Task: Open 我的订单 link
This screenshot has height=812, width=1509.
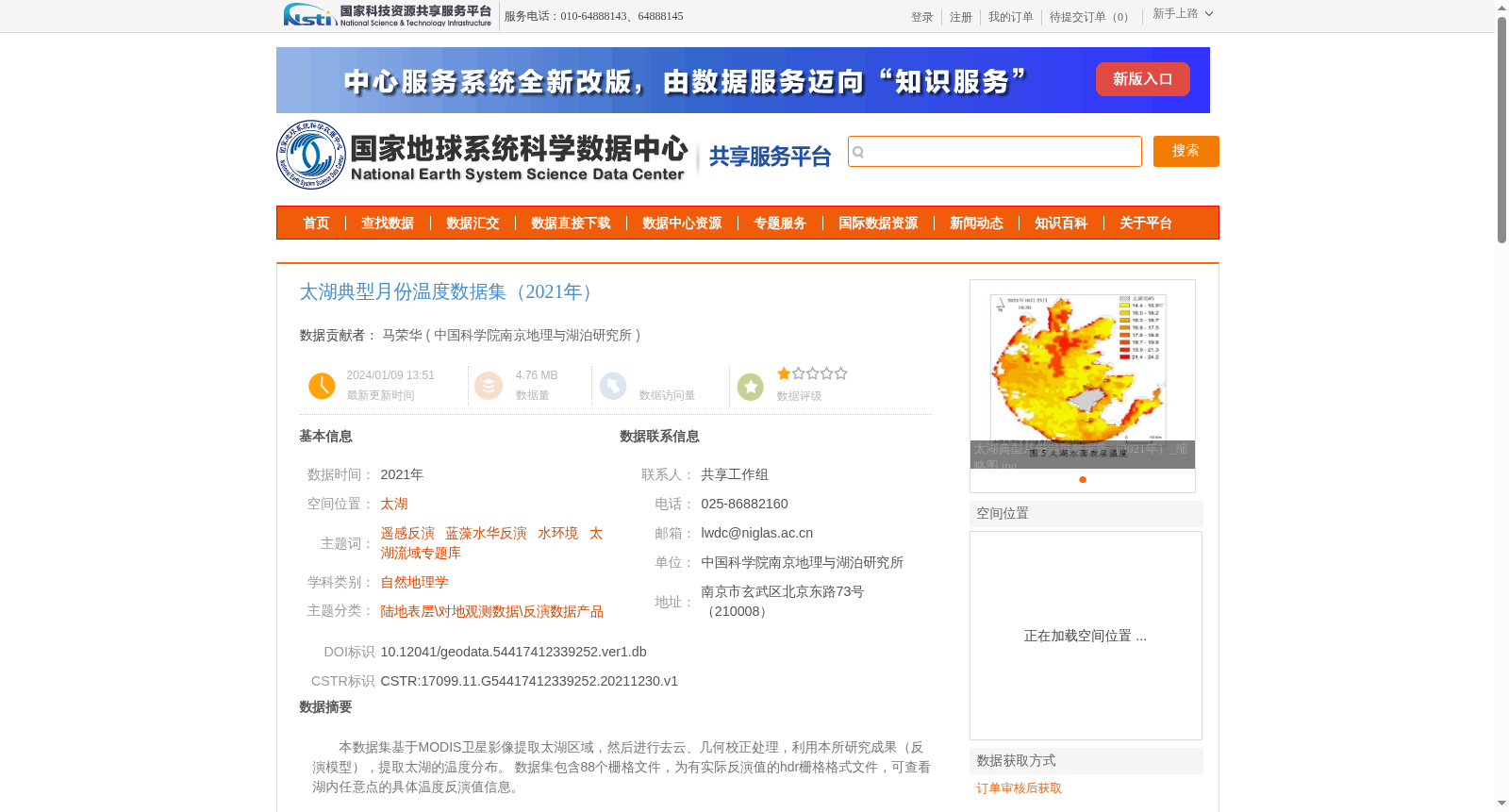Action: (1010, 17)
